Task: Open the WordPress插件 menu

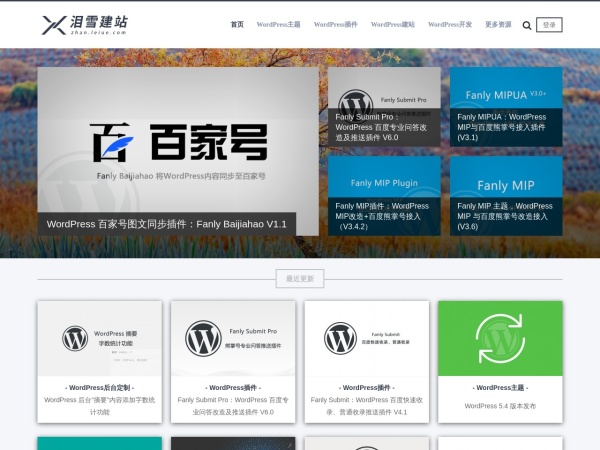Action: coord(336,24)
